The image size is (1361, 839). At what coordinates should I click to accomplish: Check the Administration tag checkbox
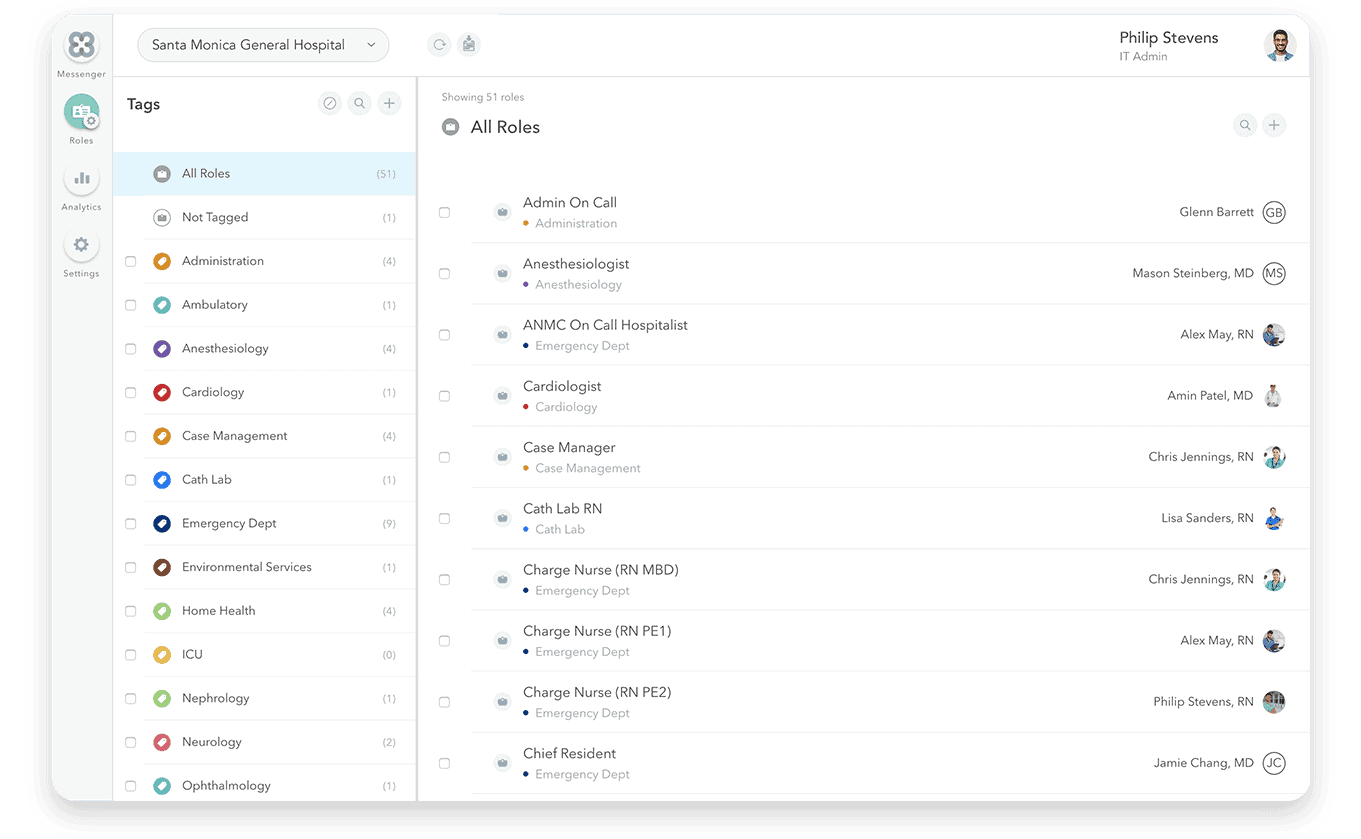[131, 261]
